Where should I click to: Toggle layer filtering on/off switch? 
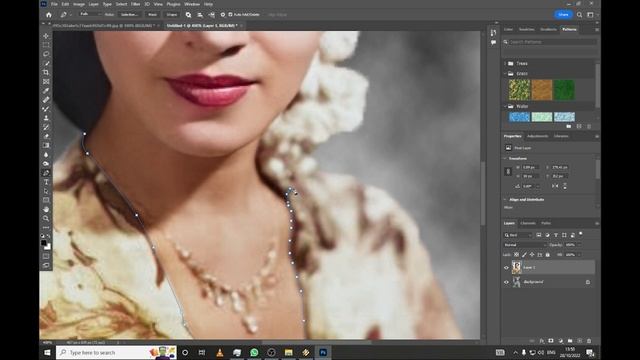[x=580, y=234]
